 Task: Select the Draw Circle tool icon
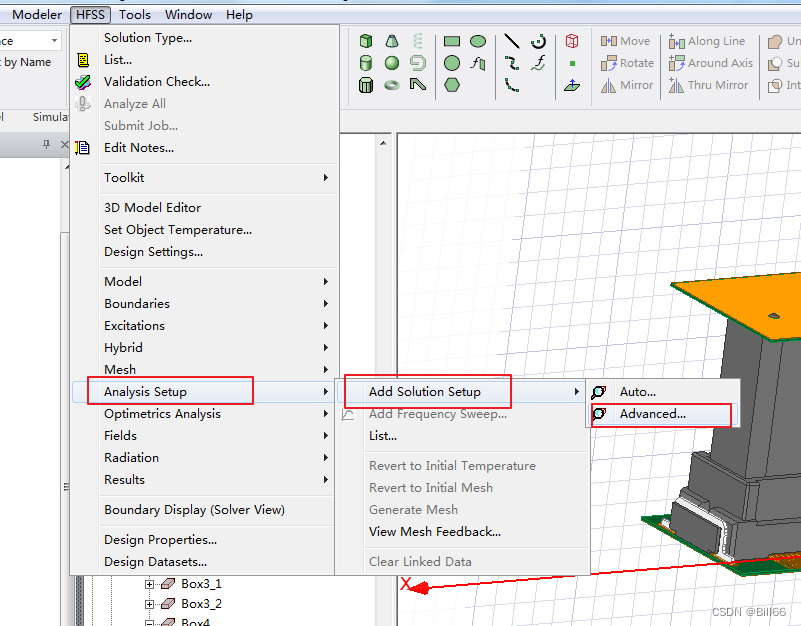tap(452, 63)
